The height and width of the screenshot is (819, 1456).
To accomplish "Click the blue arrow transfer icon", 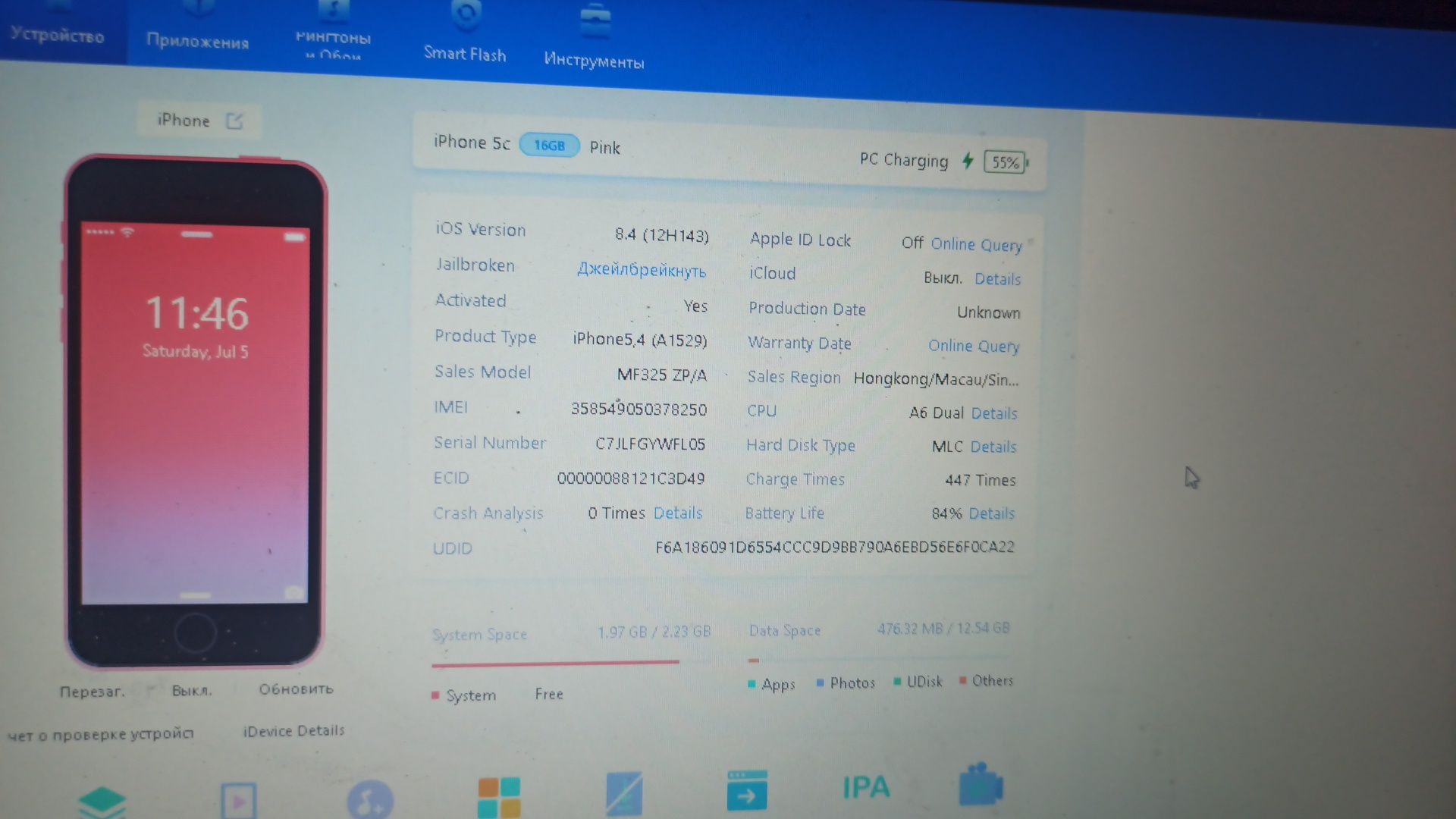I will pyautogui.click(x=747, y=790).
